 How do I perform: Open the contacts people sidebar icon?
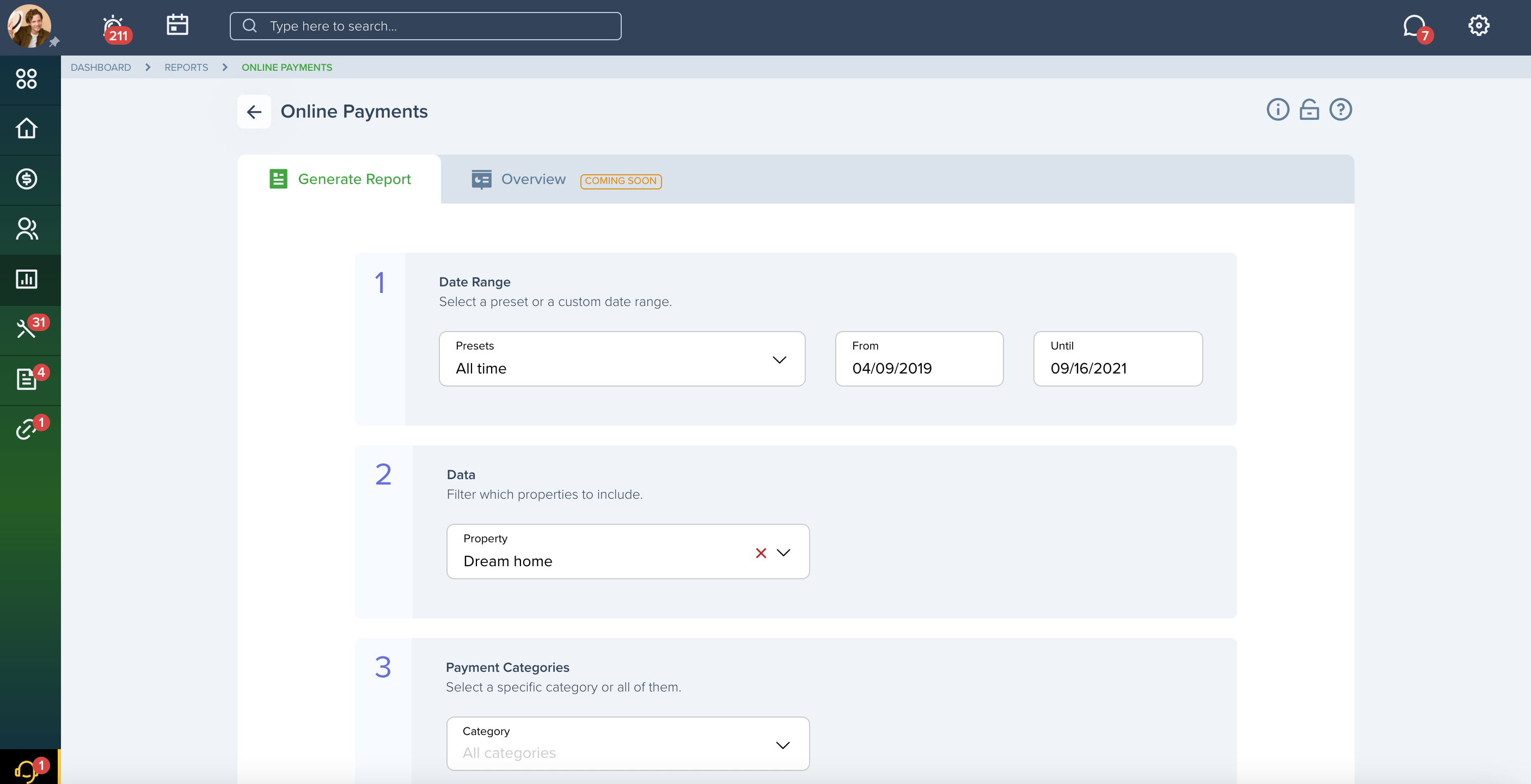pyautogui.click(x=27, y=229)
